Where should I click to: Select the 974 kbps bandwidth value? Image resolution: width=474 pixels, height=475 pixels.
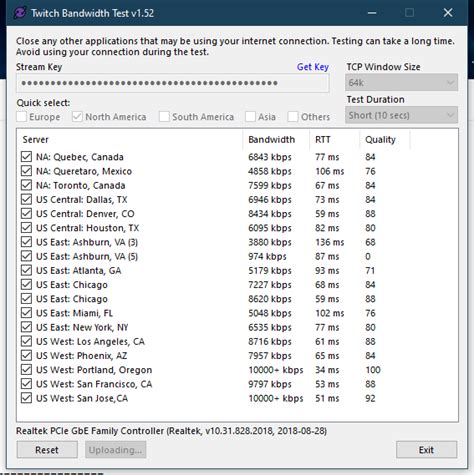point(267,256)
